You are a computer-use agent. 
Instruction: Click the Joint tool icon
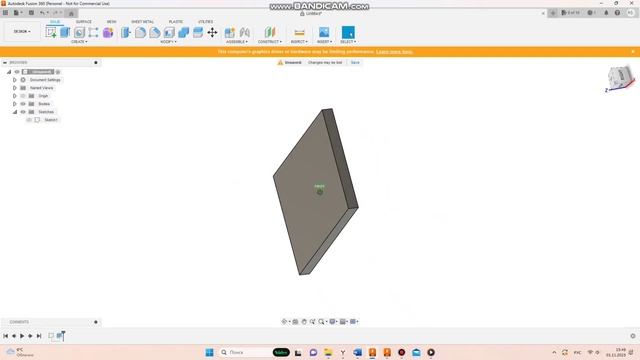pyautogui.click(x=244, y=32)
